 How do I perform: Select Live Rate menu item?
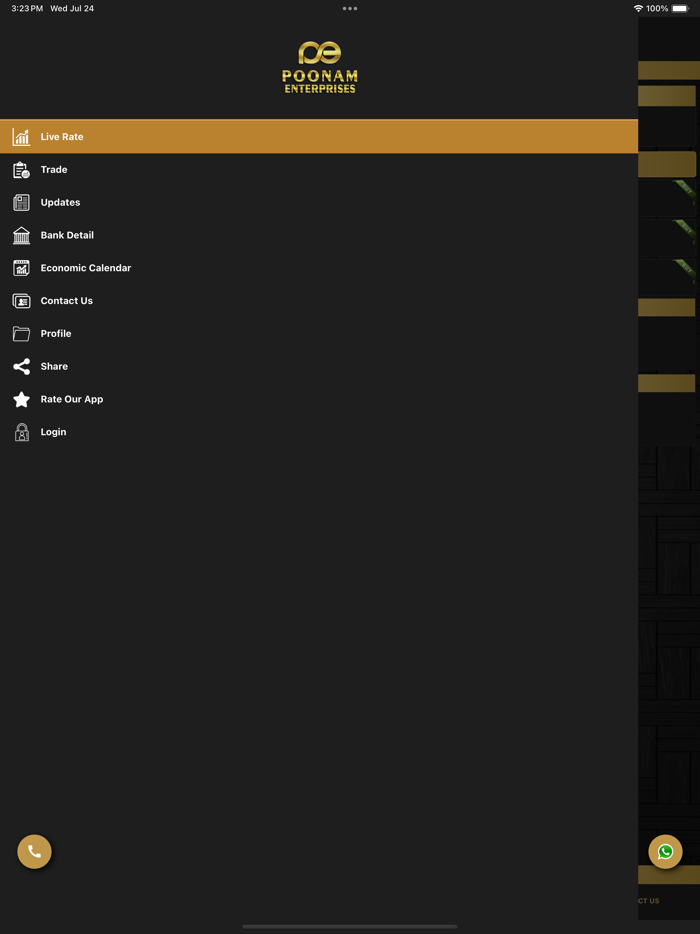[319, 136]
